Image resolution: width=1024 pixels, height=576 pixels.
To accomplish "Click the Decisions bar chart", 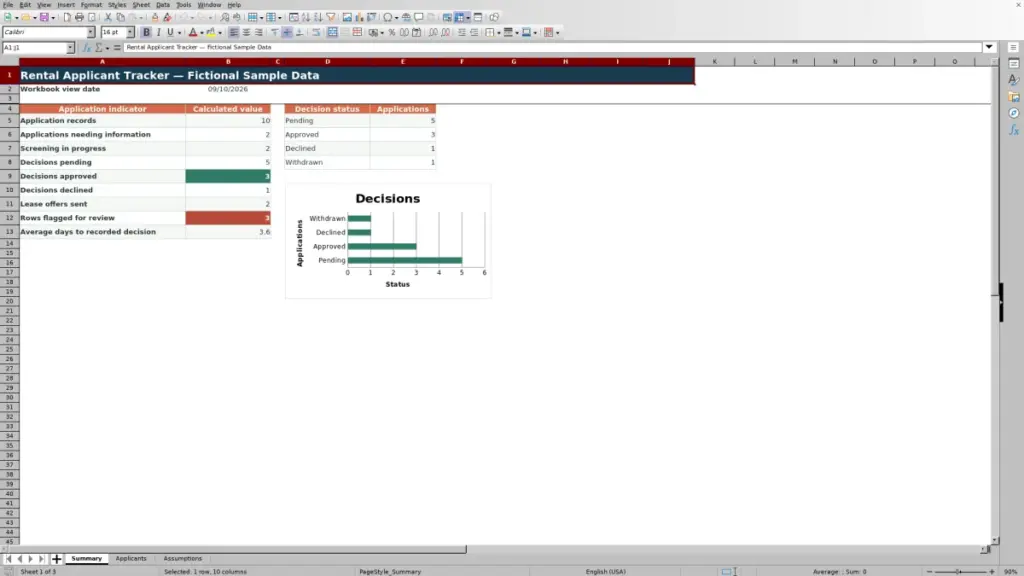I will [388, 241].
